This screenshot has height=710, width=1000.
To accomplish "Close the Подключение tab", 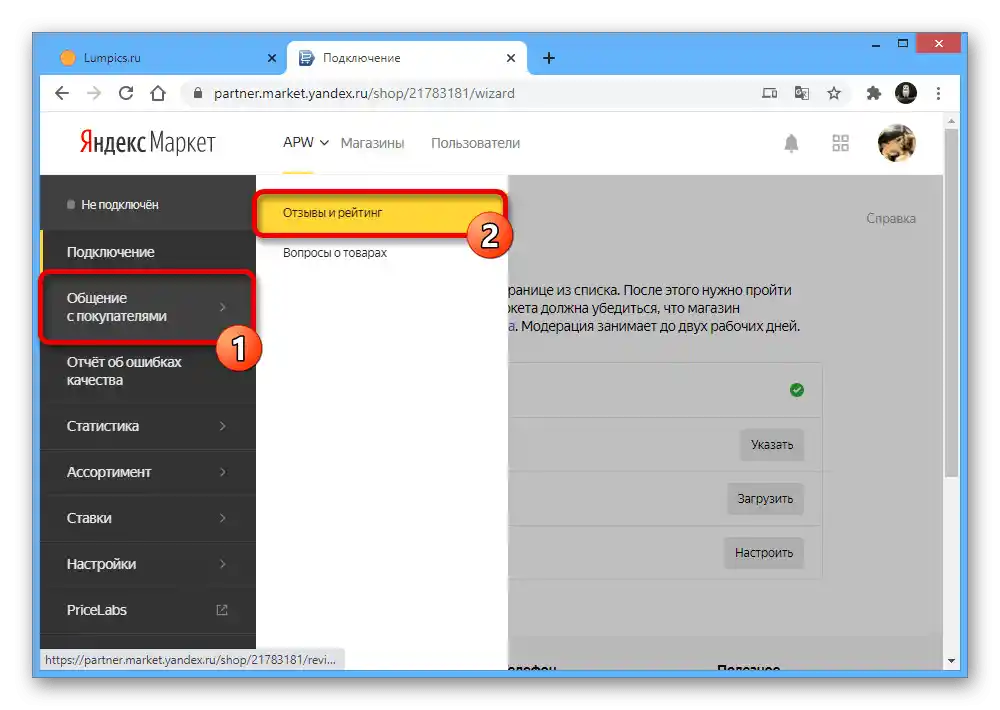I will click(511, 58).
